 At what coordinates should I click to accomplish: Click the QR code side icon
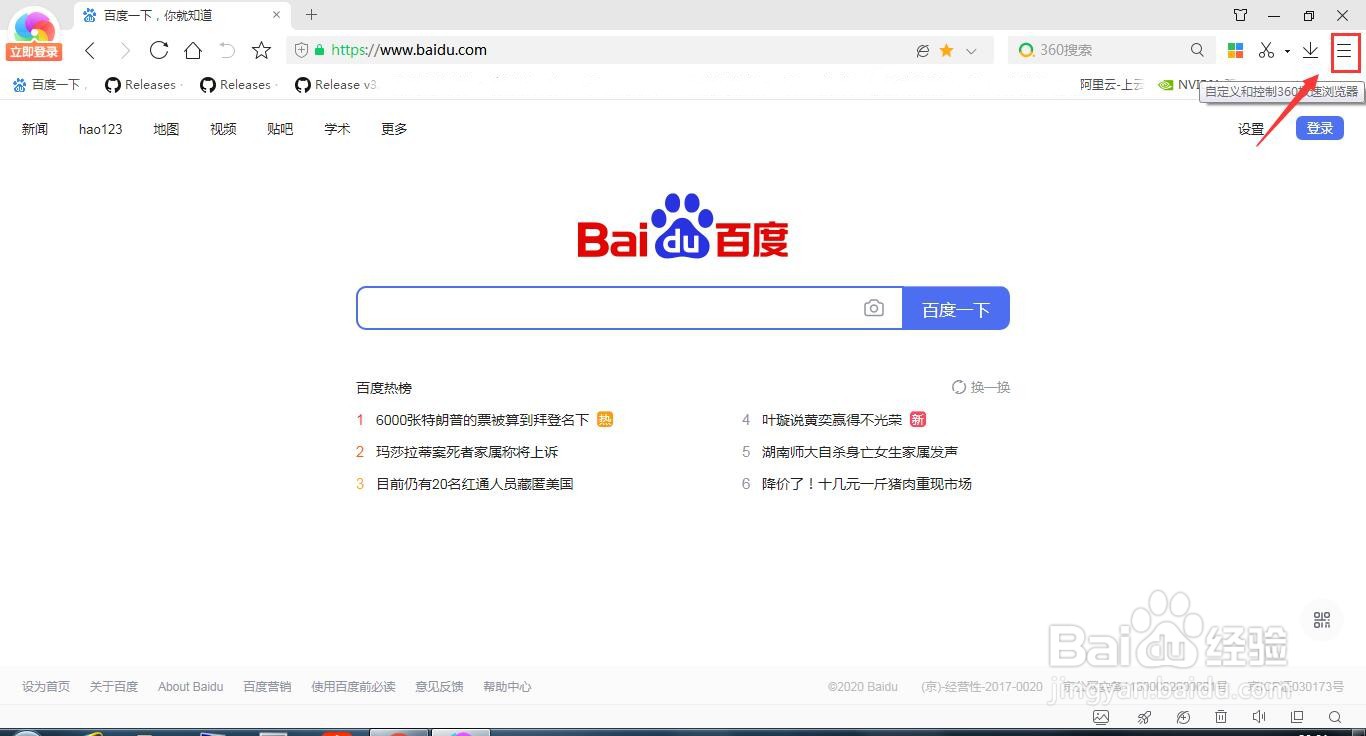click(1322, 620)
